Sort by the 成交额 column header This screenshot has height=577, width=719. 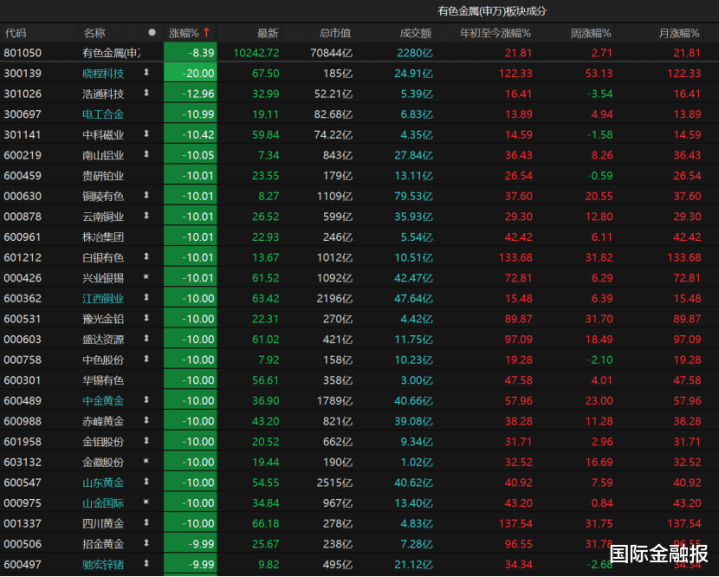click(x=416, y=33)
